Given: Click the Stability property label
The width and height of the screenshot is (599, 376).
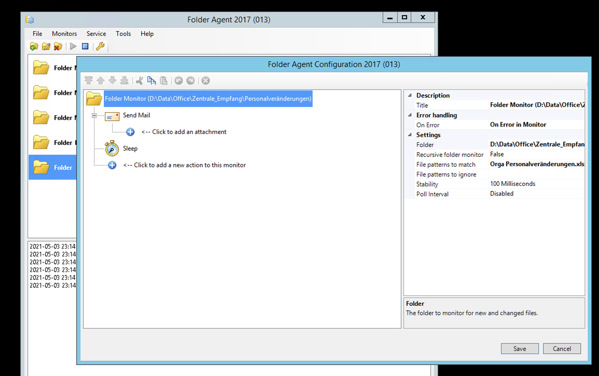Looking at the screenshot, I should click(x=427, y=184).
